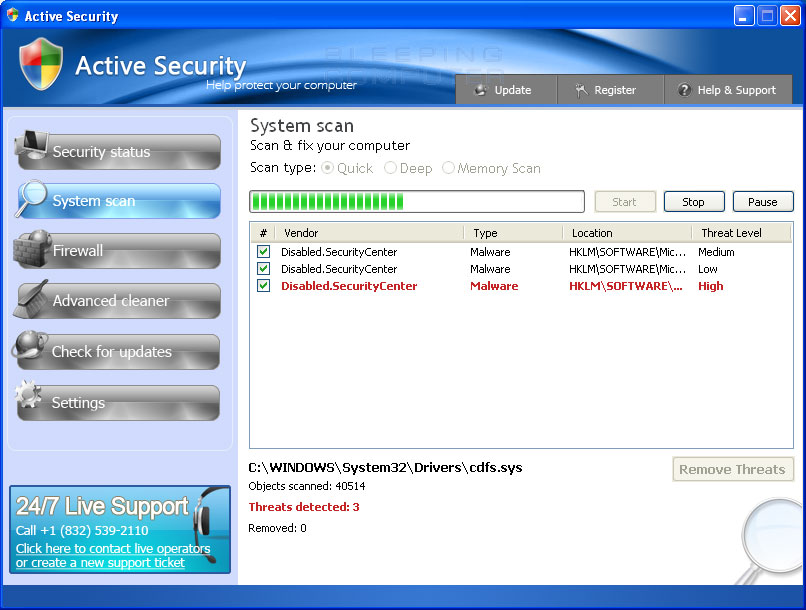Open the Advanced cleaner panel
The width and height of the screenshot is (806, 610).
click(x=117, y=301)
